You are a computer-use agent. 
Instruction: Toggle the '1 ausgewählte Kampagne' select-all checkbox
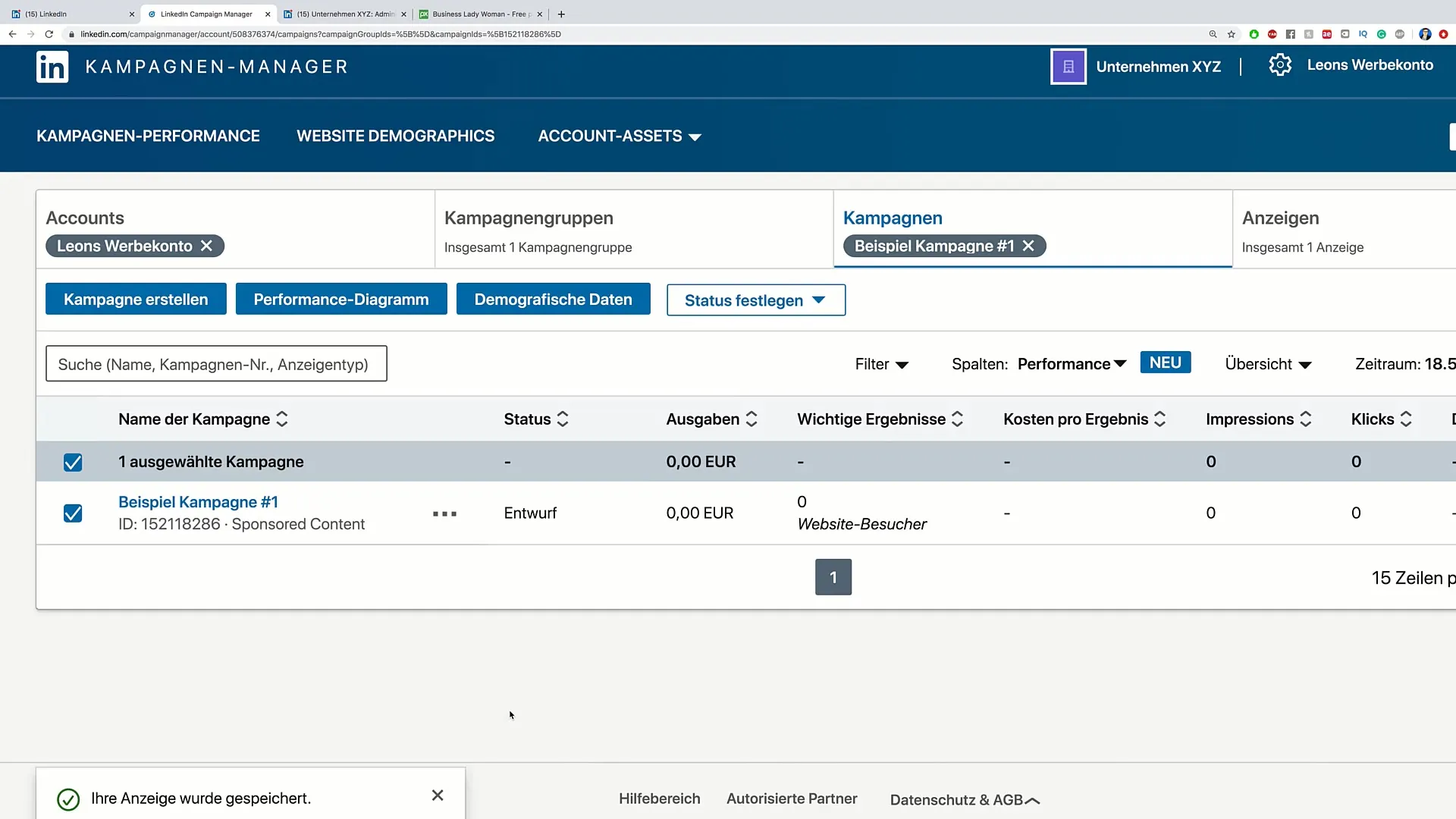[x=73, y=463]
